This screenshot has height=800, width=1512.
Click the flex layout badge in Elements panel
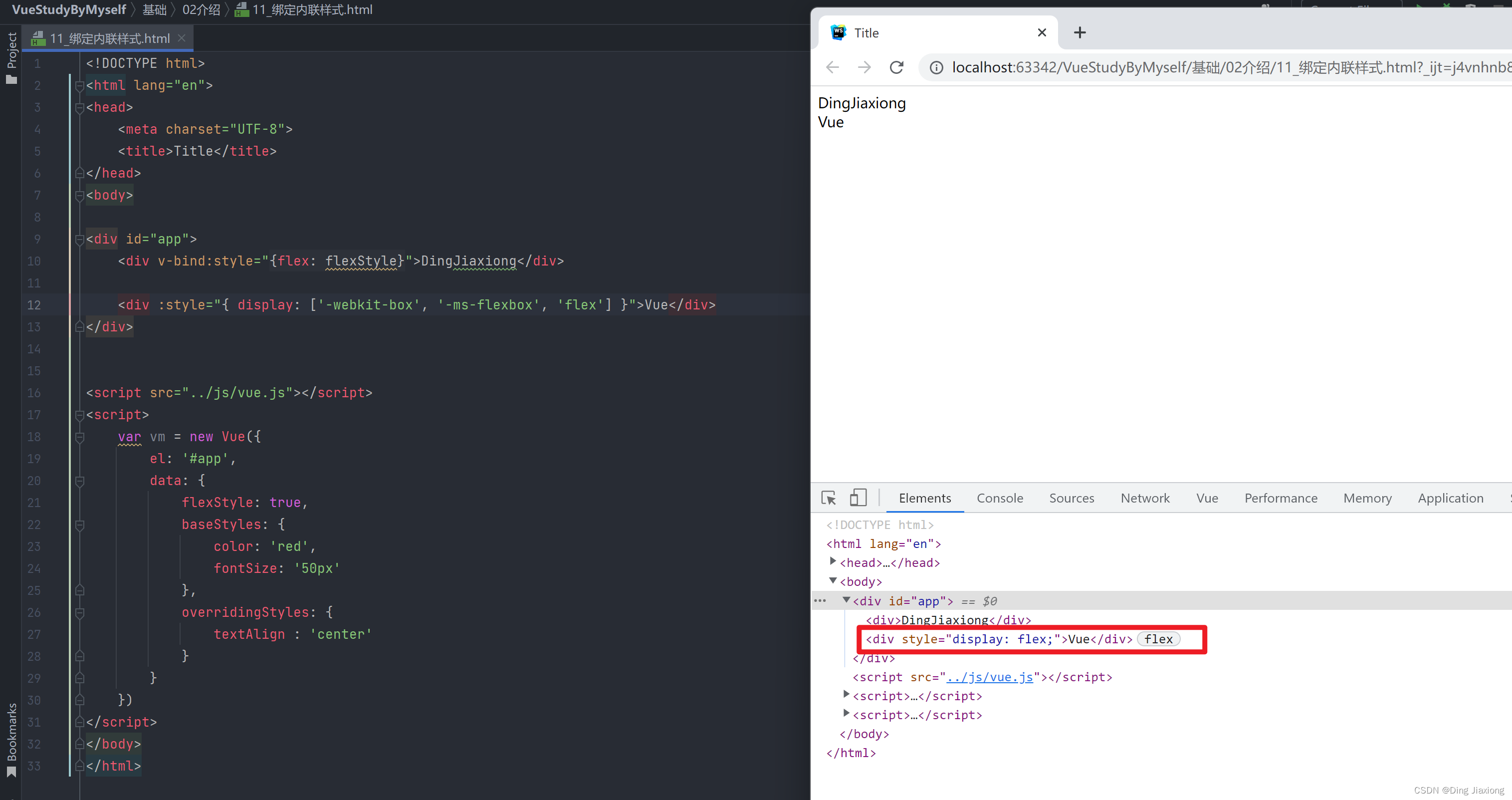(1158, 639)
